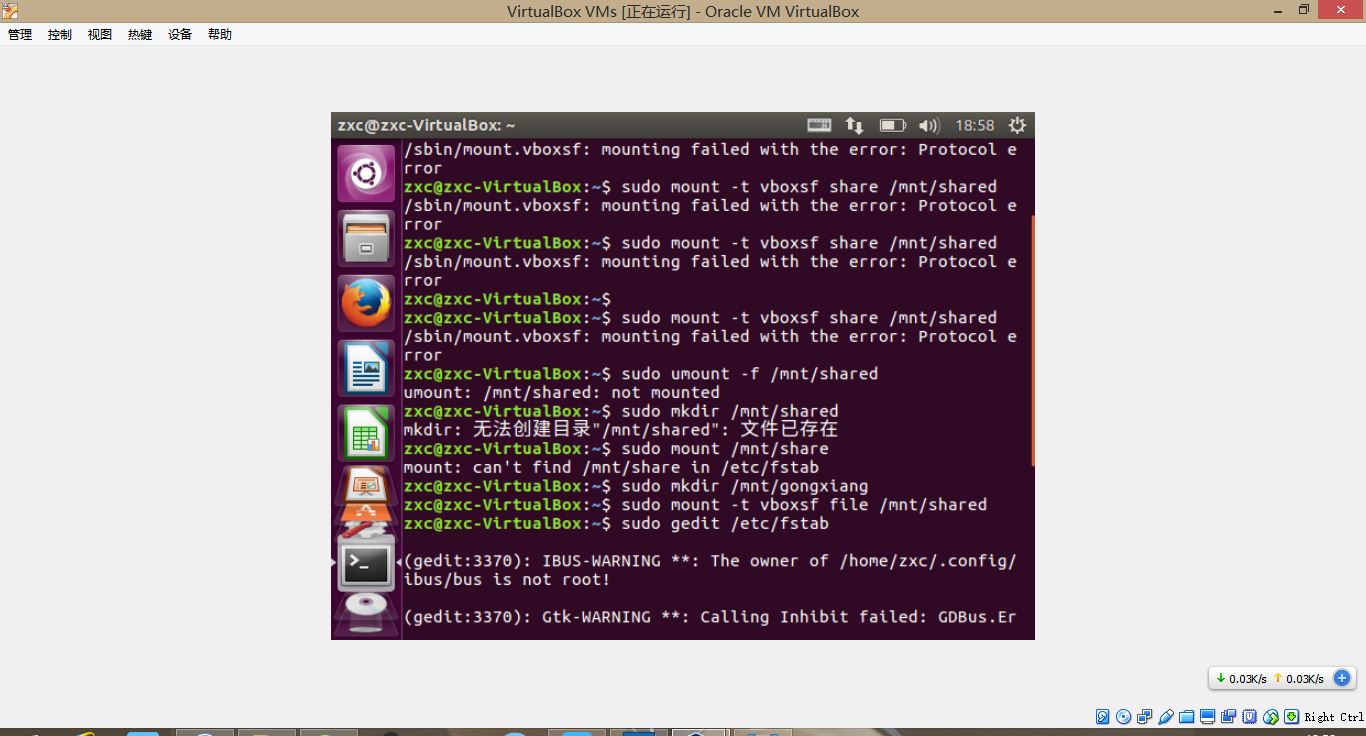Click the 'sudo umount -f /mnt/shared' line
The height and width of the screenshot is (736, 1366).
click(x=641, y=374)
